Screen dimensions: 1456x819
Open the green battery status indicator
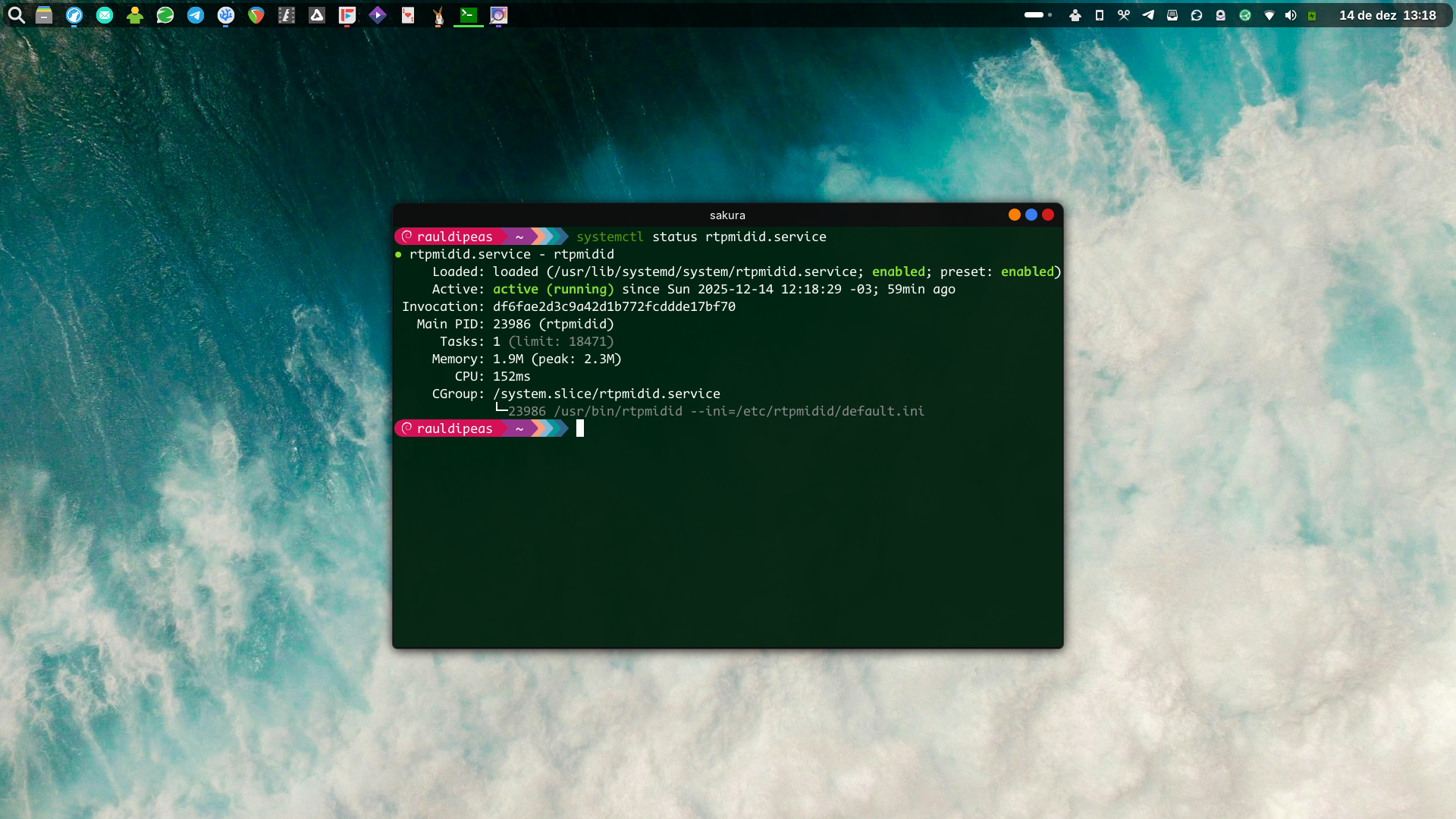[1312, 15]
